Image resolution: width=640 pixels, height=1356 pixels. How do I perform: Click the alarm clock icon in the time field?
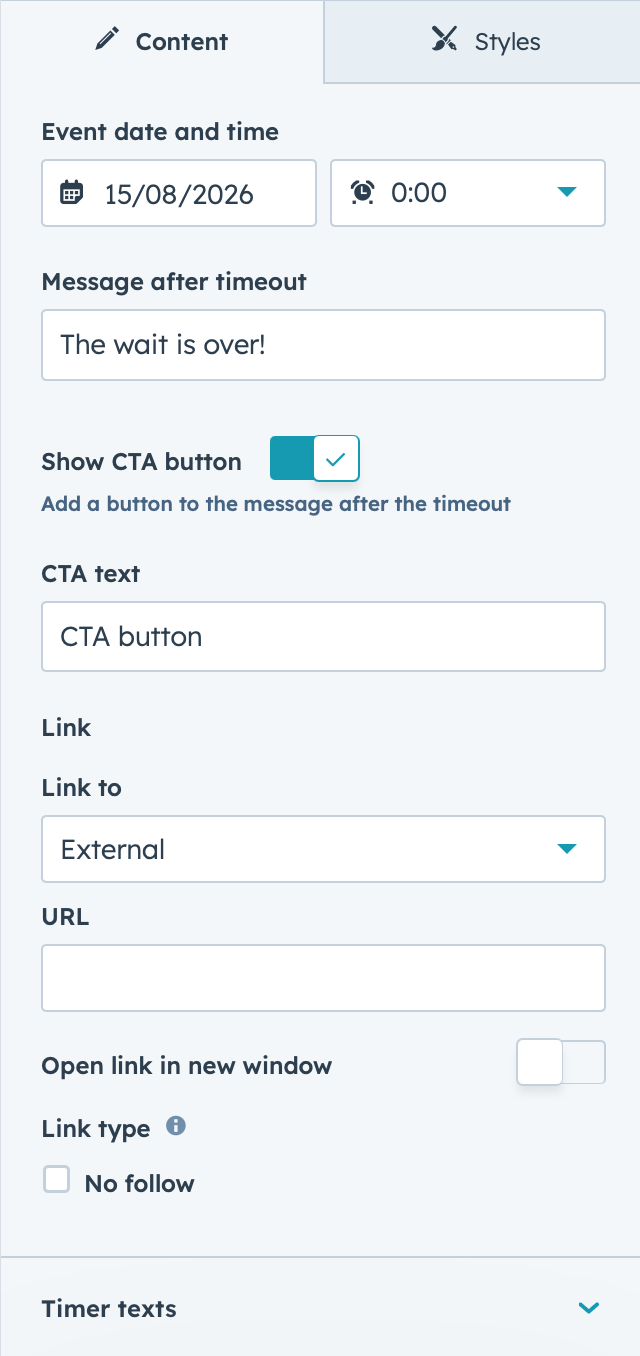(x=363, y=192)
